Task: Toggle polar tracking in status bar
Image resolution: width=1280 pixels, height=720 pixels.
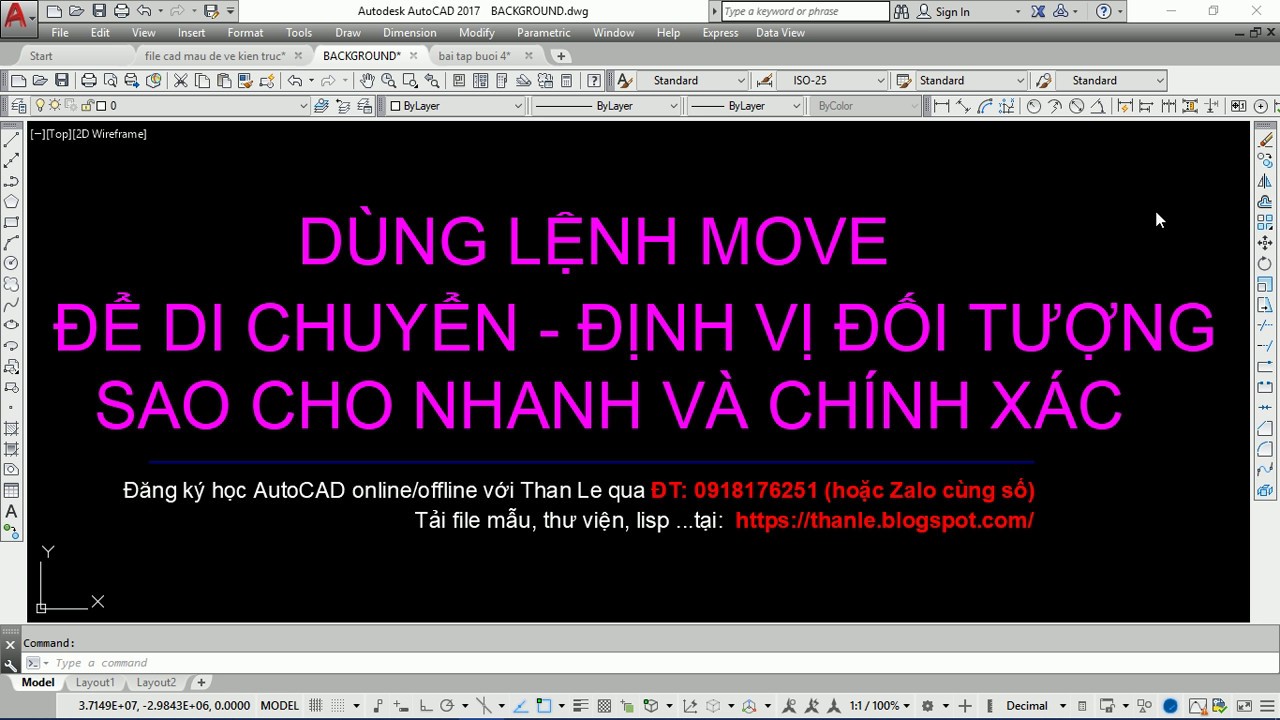Action: tap(448, 705)
